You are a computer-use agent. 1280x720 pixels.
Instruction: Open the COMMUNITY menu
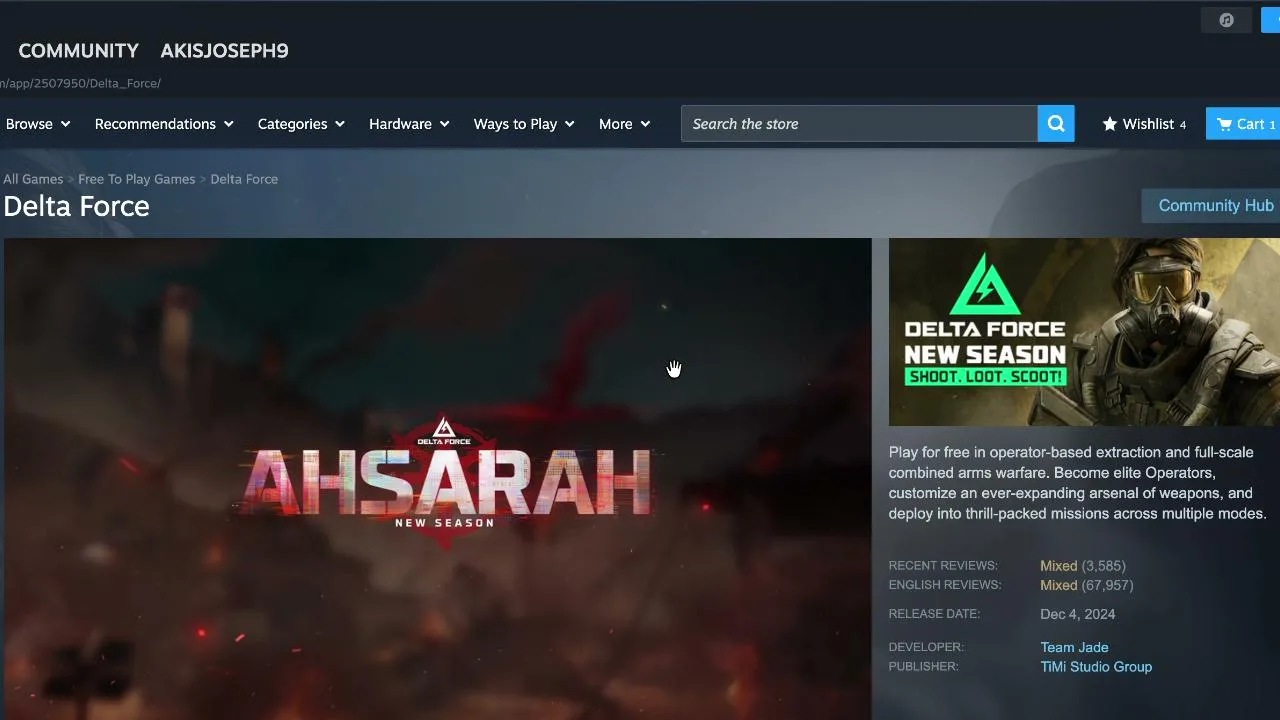tap(78, 51)
